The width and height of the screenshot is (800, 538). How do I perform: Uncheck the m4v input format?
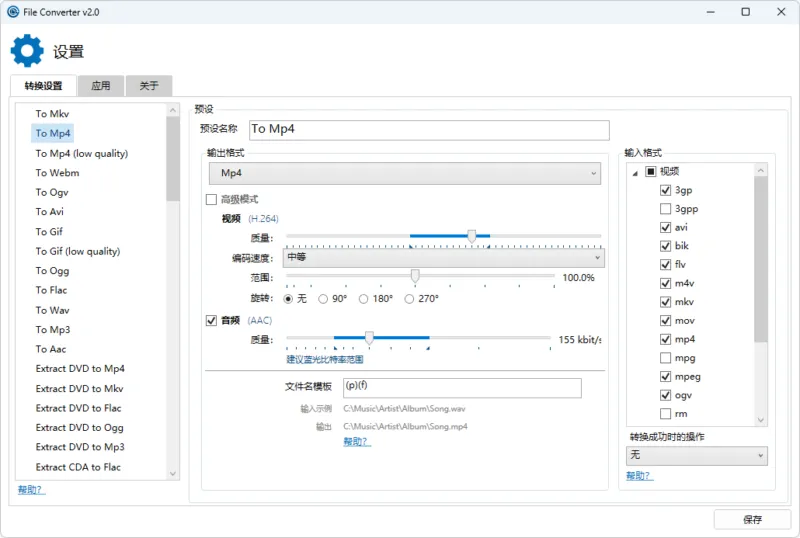pos(665,283)
